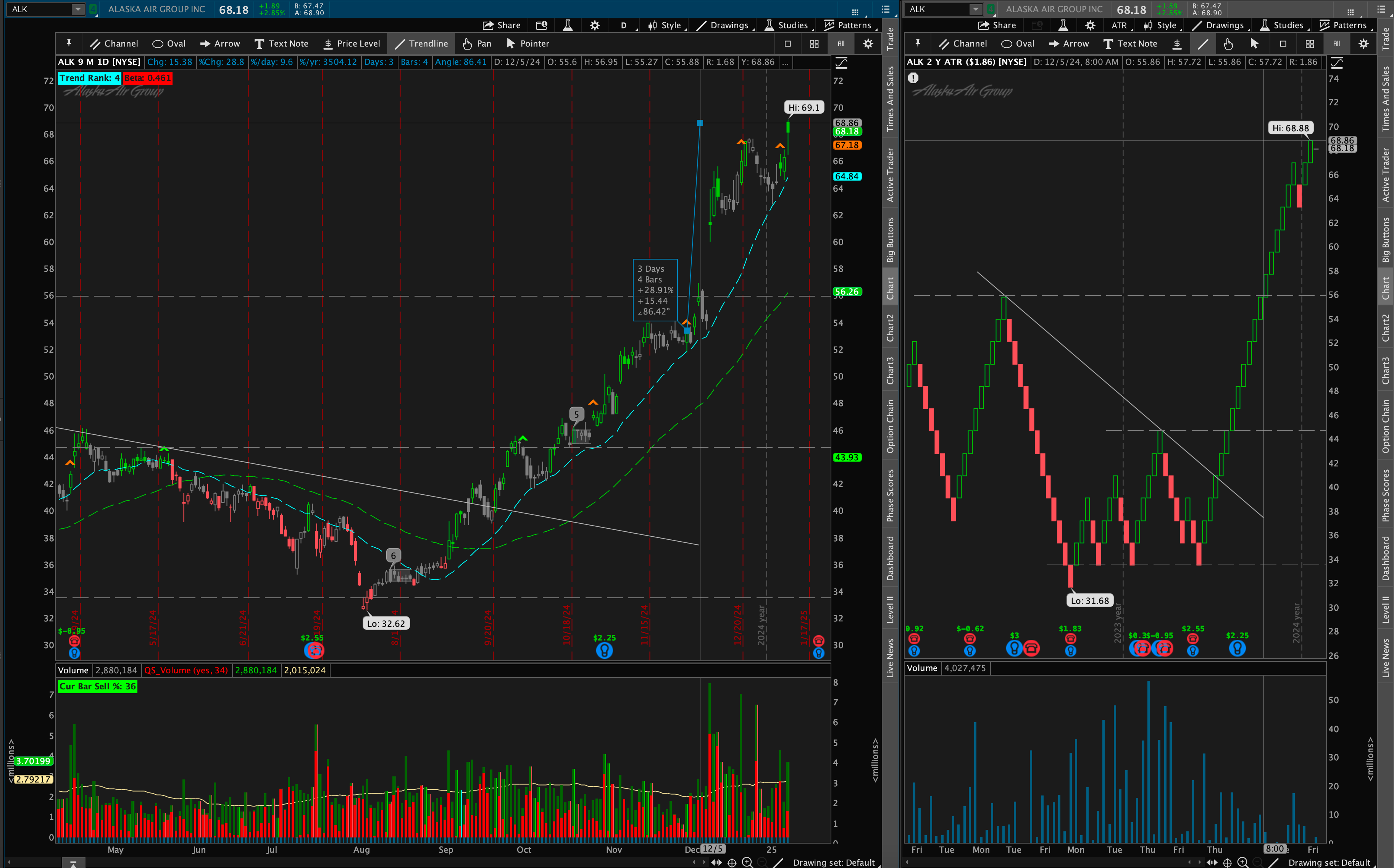The height and width of the screenshot is (868, 1394).
Task: Select the Pan hand tool in left chart
Action: 476,44
